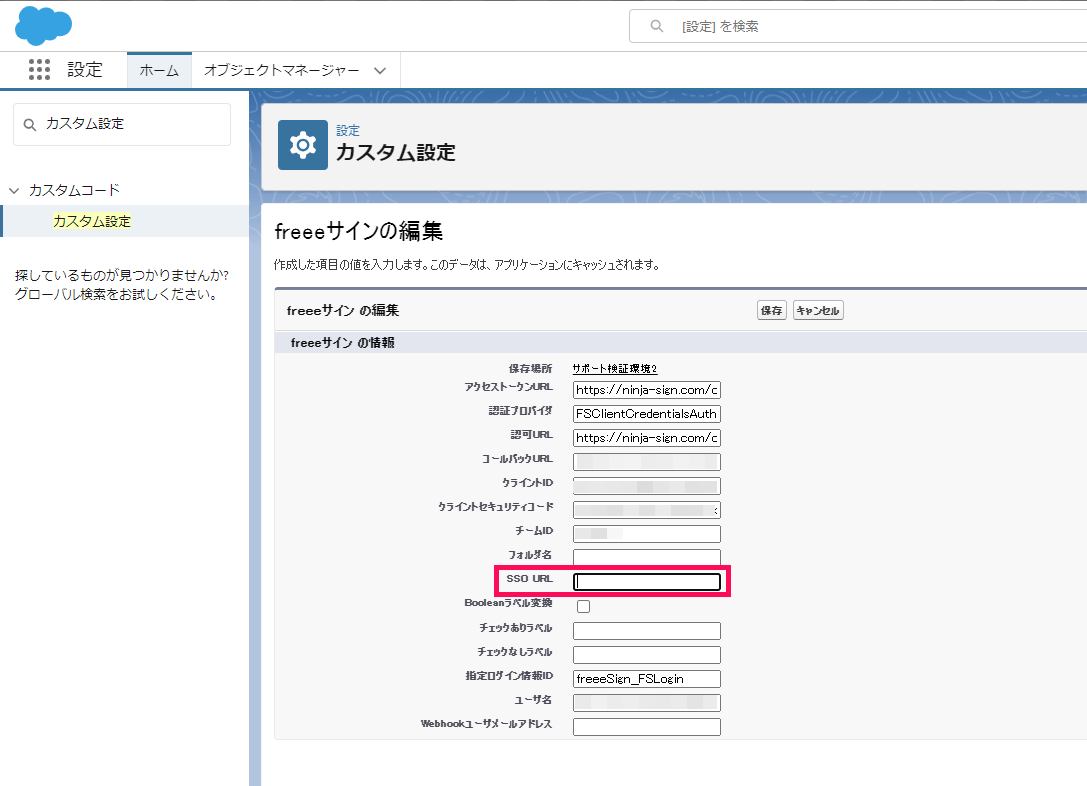
Task: Toggle the Booleanラベル変換 checkbox
Action: [584, 606]
